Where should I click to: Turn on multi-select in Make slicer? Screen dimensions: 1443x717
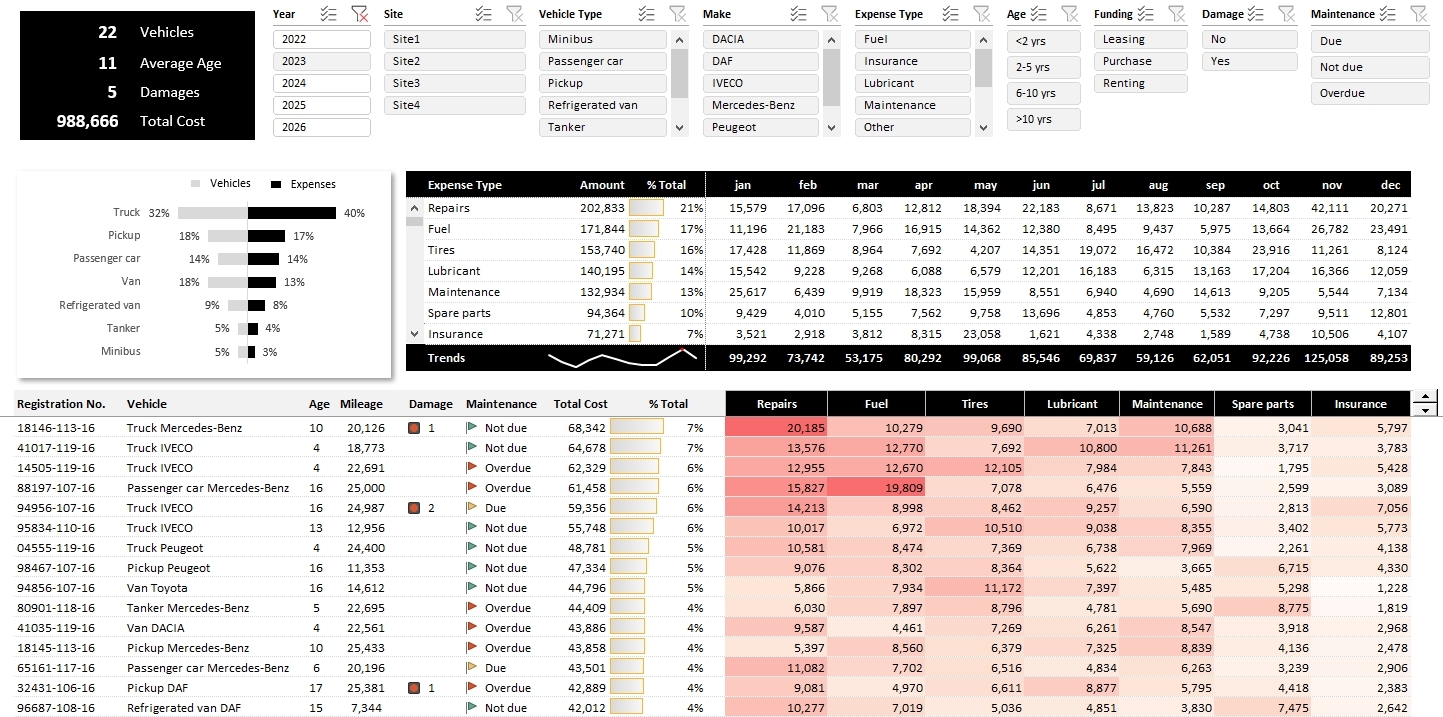798,14
